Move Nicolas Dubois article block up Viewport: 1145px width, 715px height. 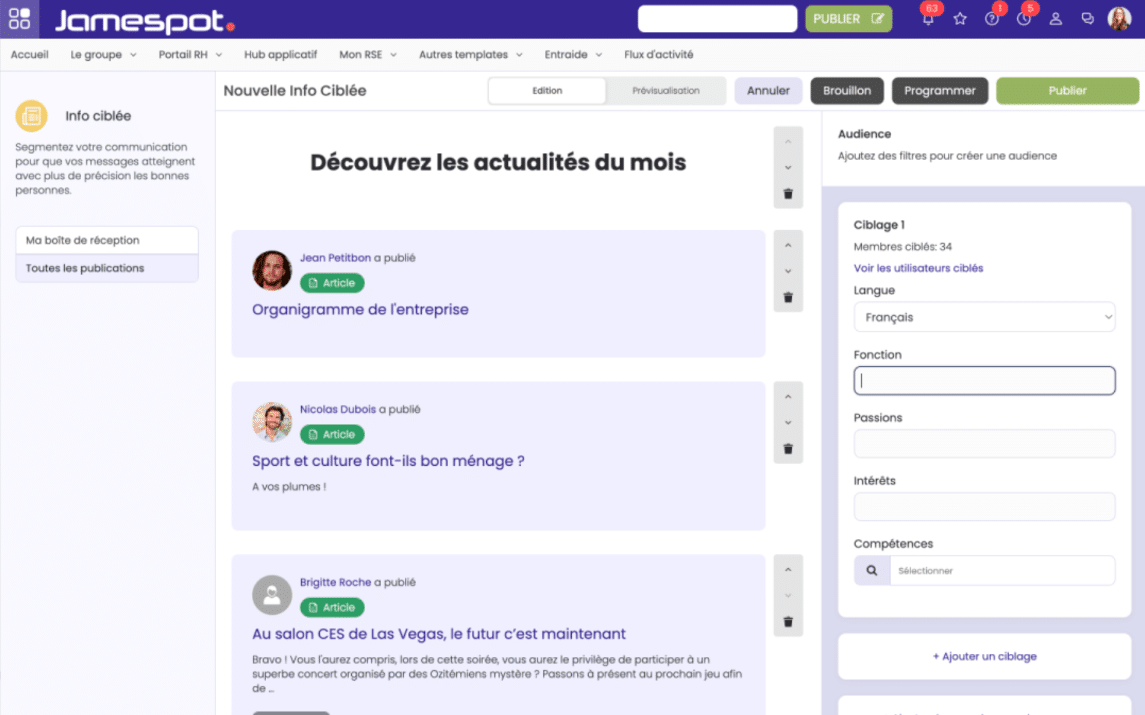[788, 397]
